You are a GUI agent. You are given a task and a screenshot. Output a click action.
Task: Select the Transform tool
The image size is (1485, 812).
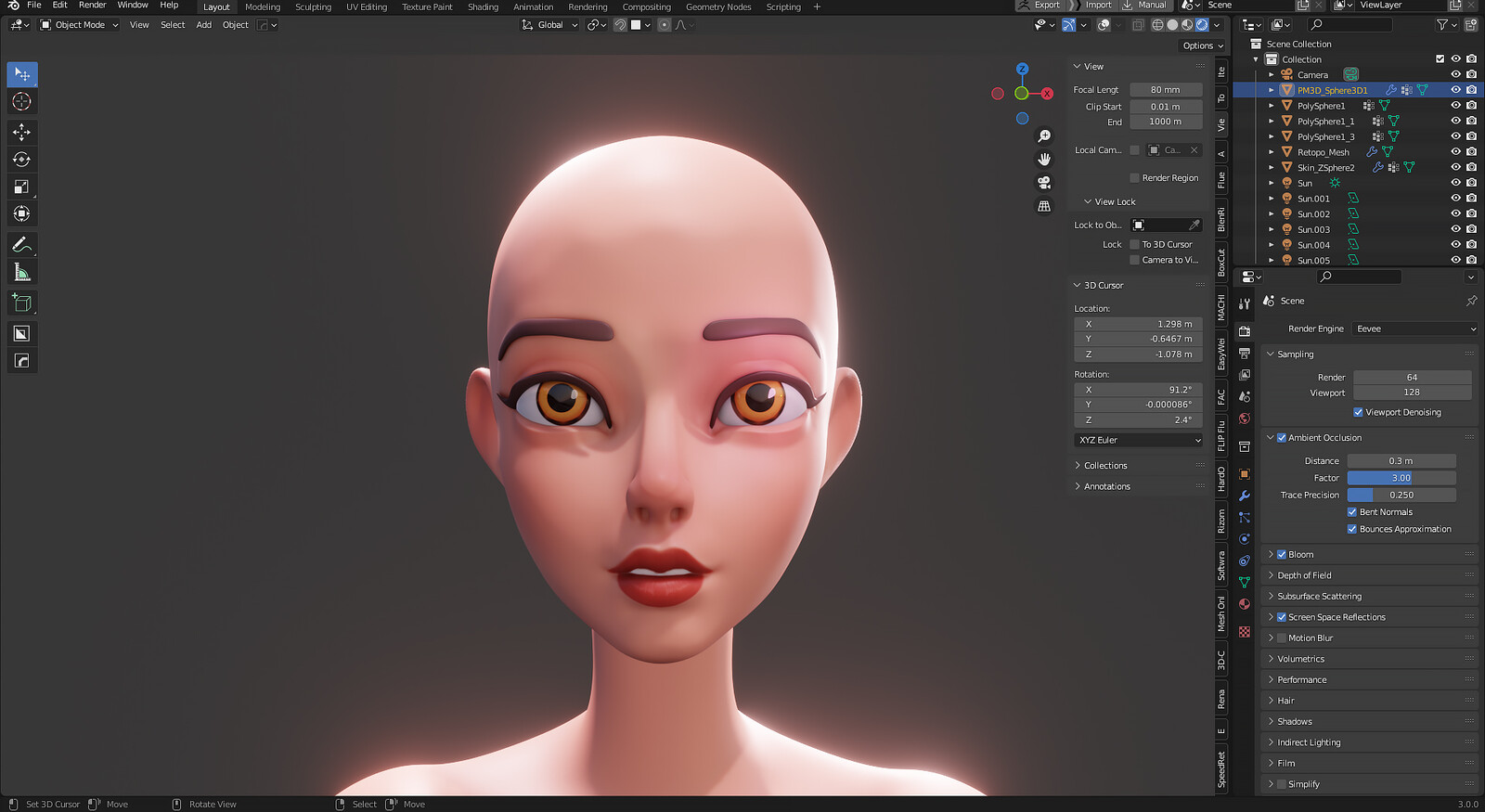pos(22,213)
